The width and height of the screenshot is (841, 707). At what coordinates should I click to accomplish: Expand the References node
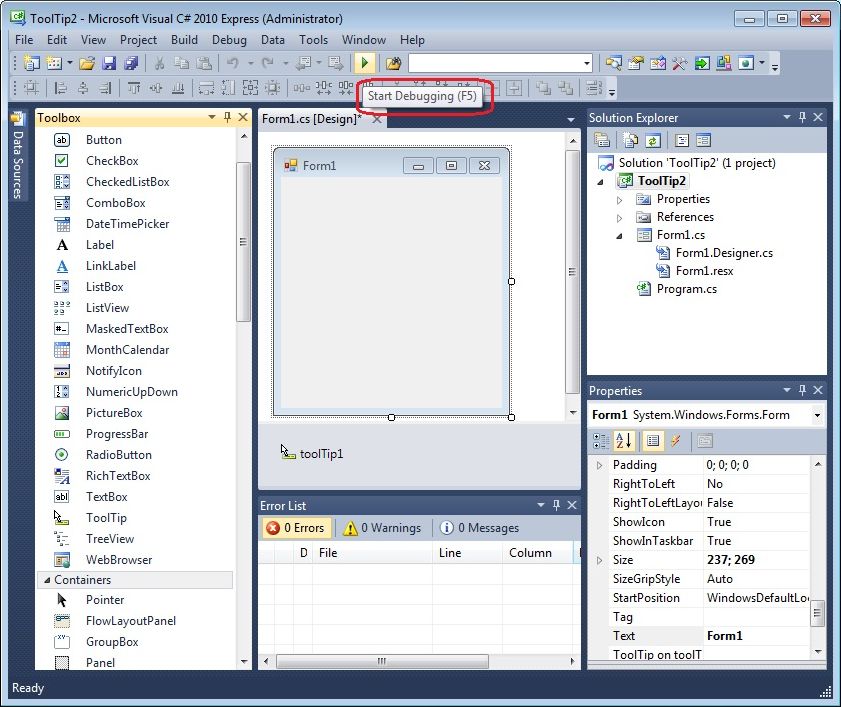620,217
